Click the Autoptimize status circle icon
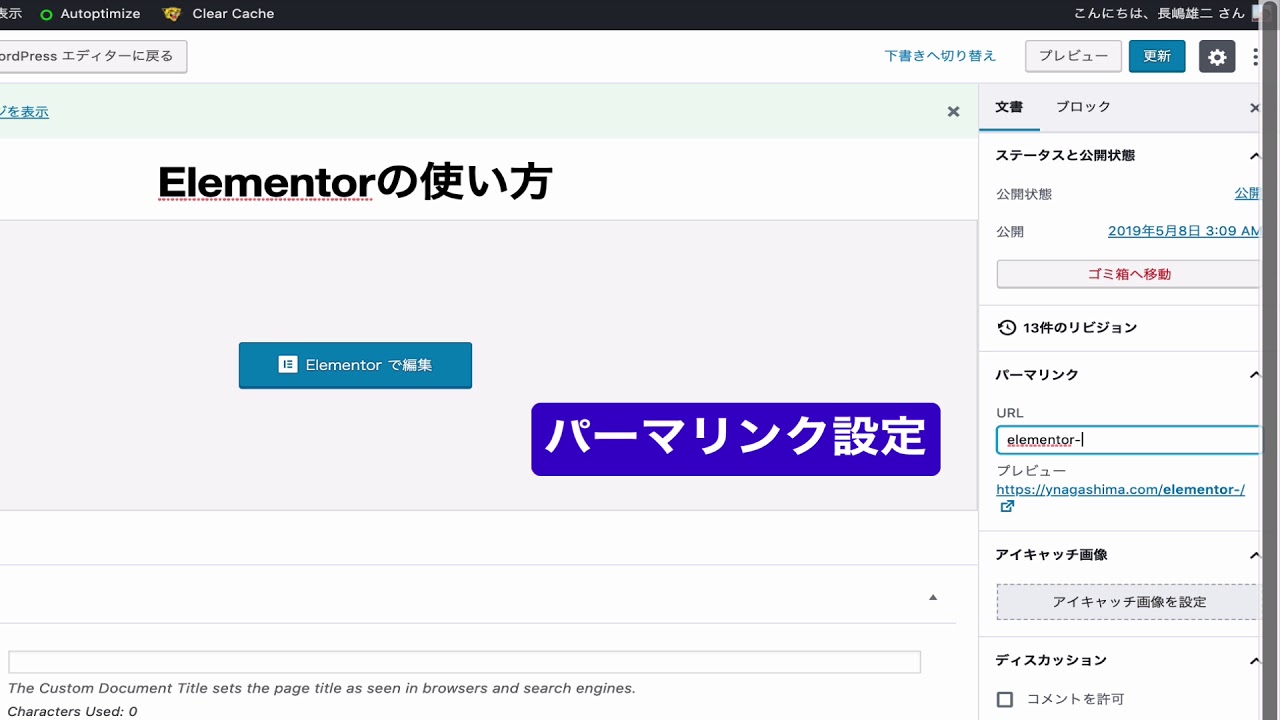The image size is (1280, 720). (x=46, y=14)
